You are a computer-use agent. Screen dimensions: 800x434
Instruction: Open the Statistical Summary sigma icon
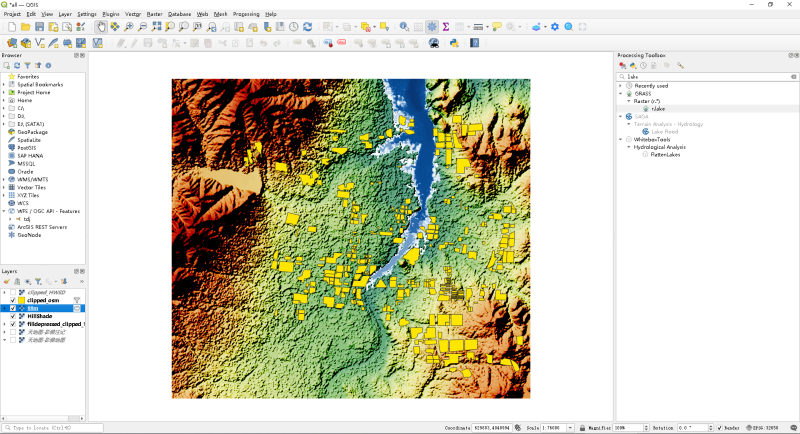445,27
